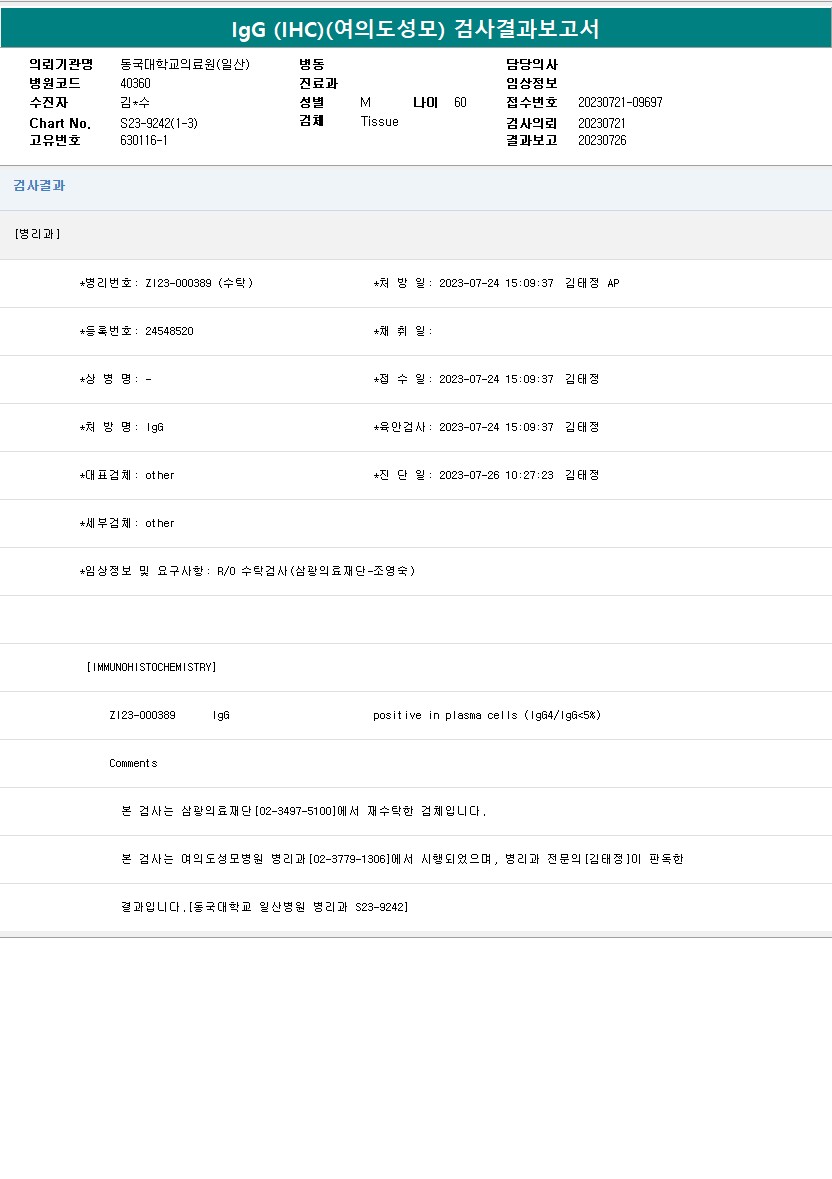Click registration number '24548520'
This screenshot has height=1179, width=832.
[x=169, y=332]
